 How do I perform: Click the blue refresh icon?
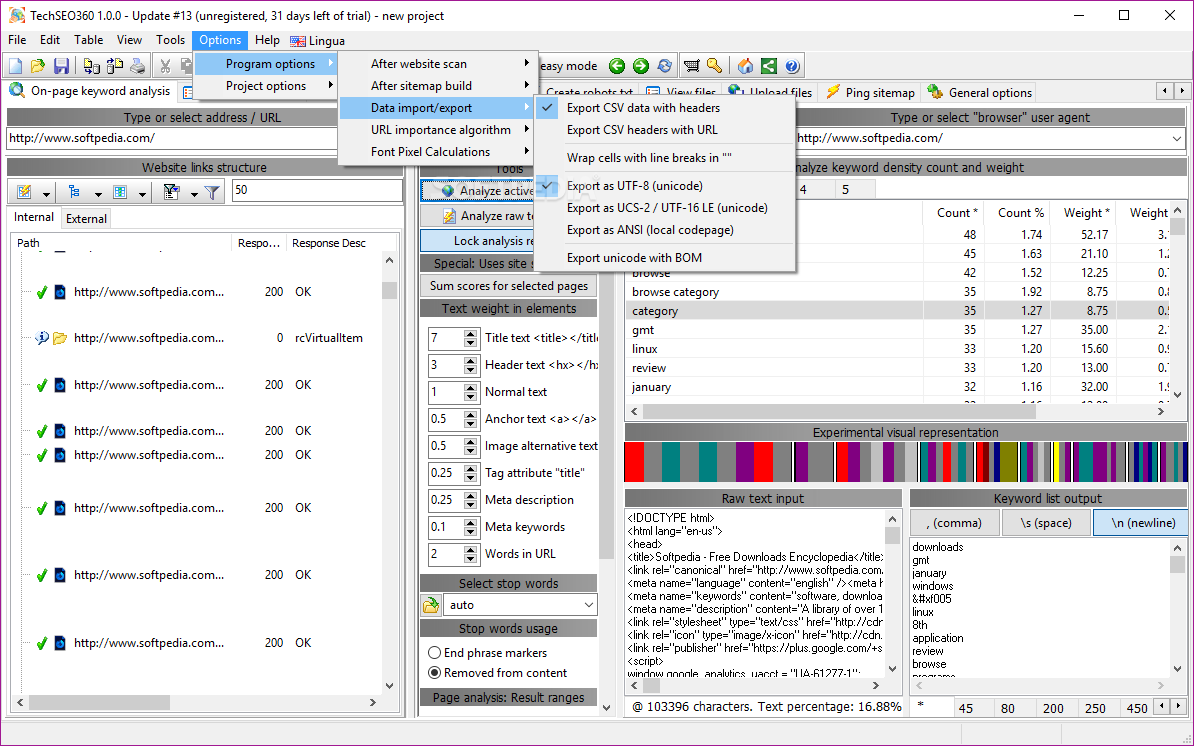click(665, 66)
